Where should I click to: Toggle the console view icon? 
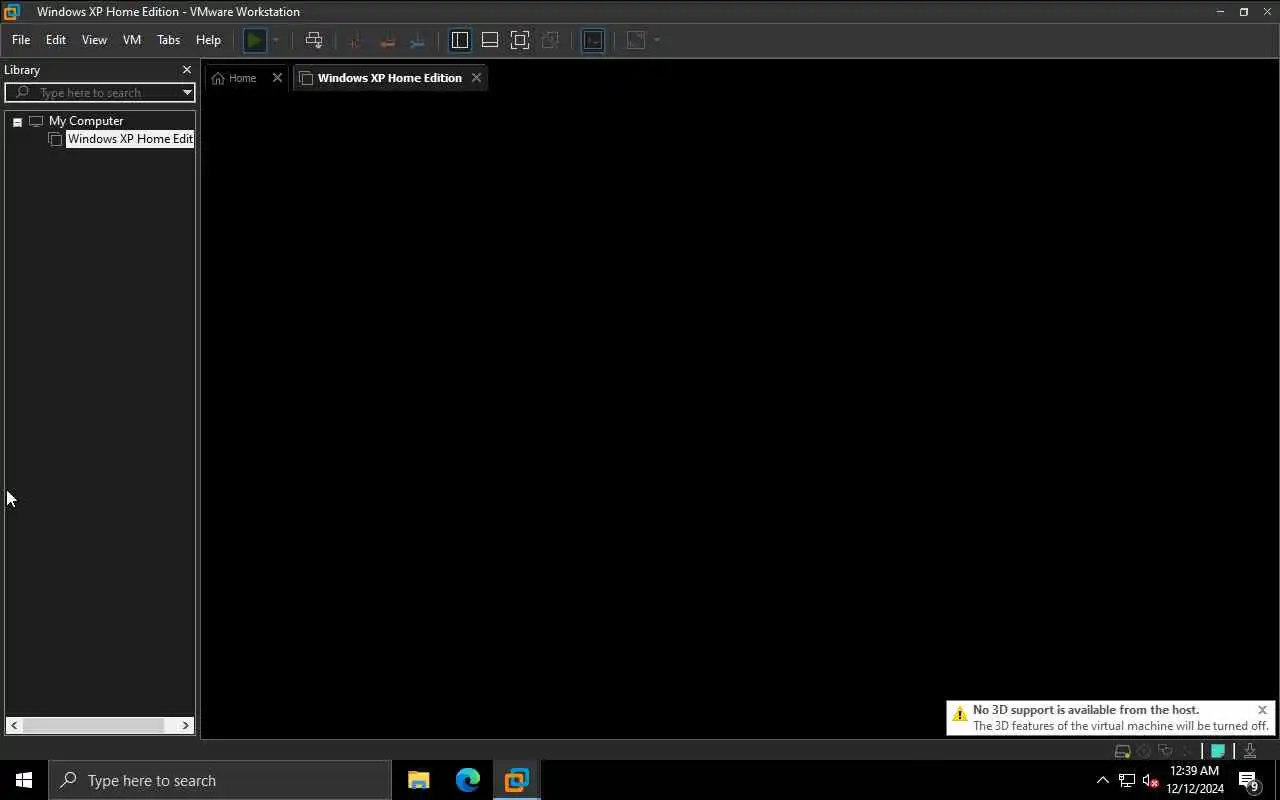click(x=593, y=40)
